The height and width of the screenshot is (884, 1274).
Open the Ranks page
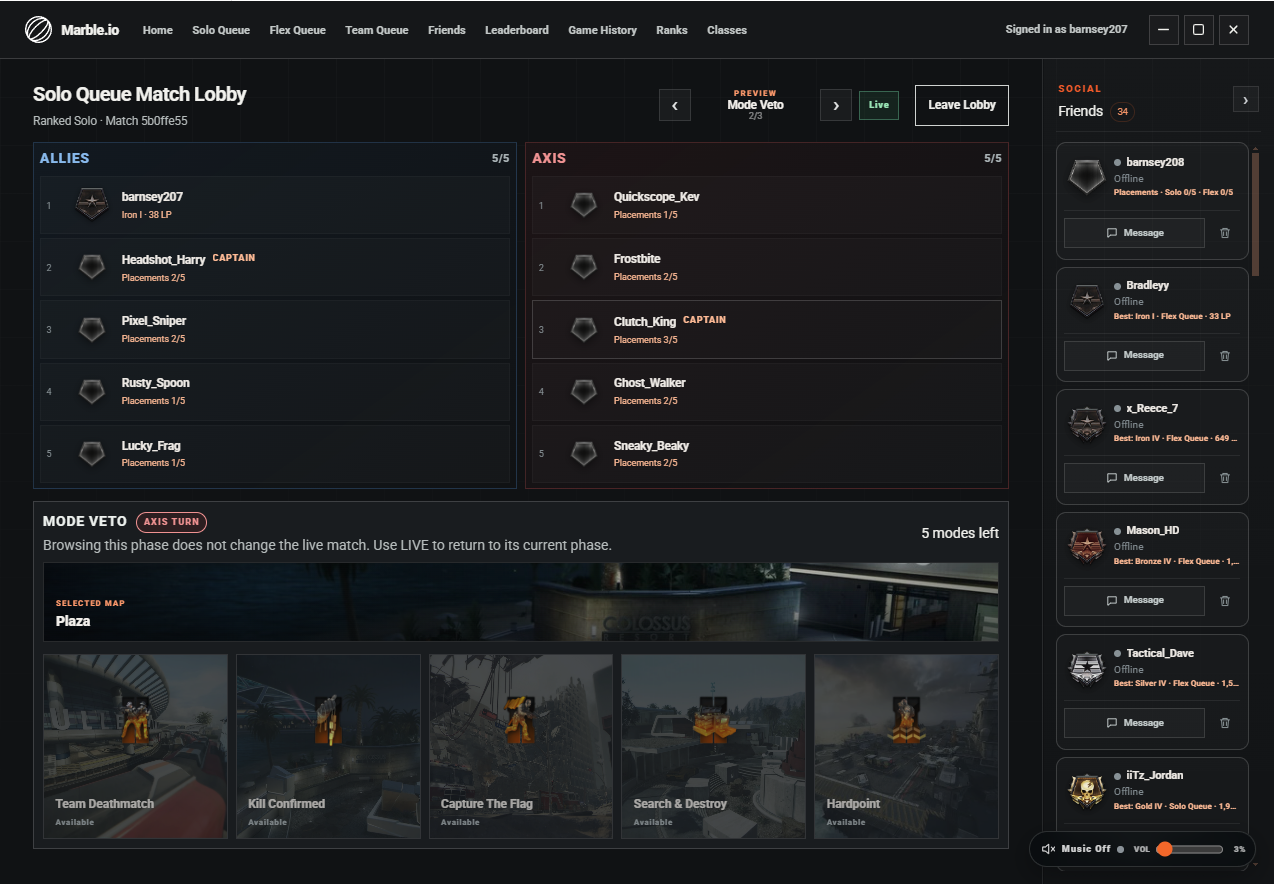coord(672,30)
